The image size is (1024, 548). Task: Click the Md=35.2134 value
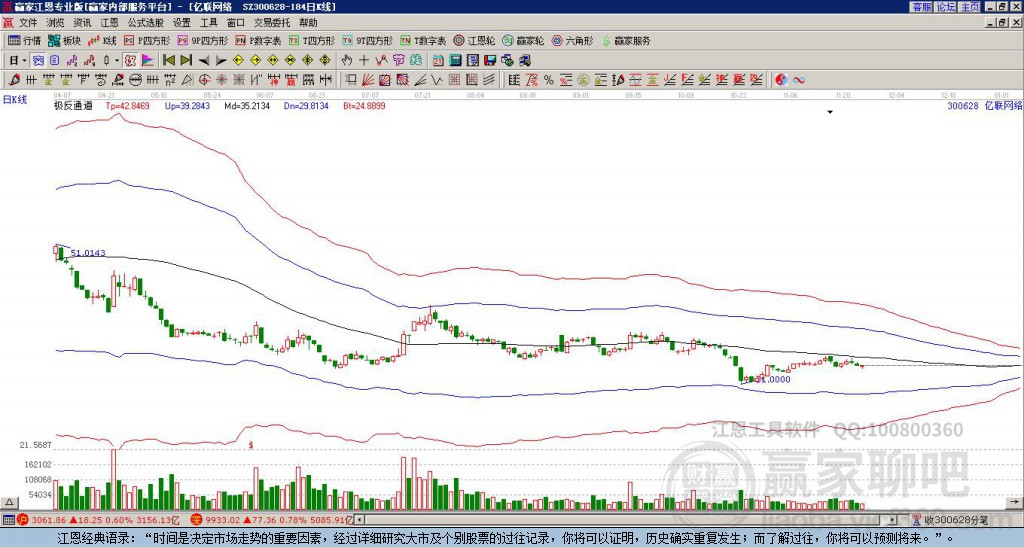[x=247, y=106]
